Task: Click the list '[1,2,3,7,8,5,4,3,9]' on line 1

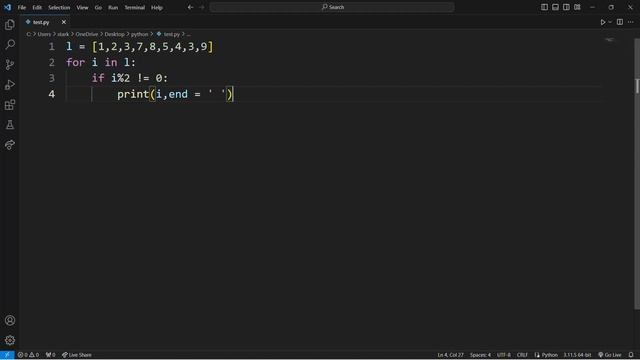Action: point(153,47)
